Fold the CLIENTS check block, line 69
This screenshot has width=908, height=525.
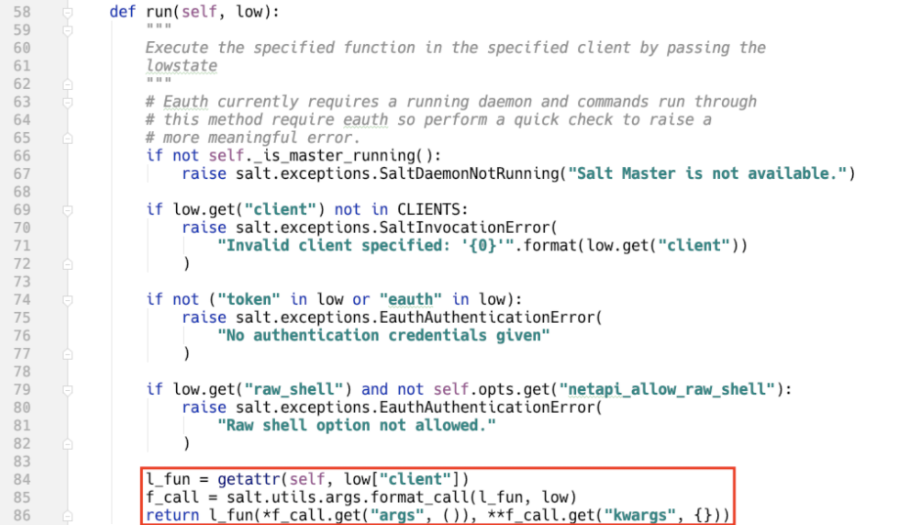(x=67, y=209)
